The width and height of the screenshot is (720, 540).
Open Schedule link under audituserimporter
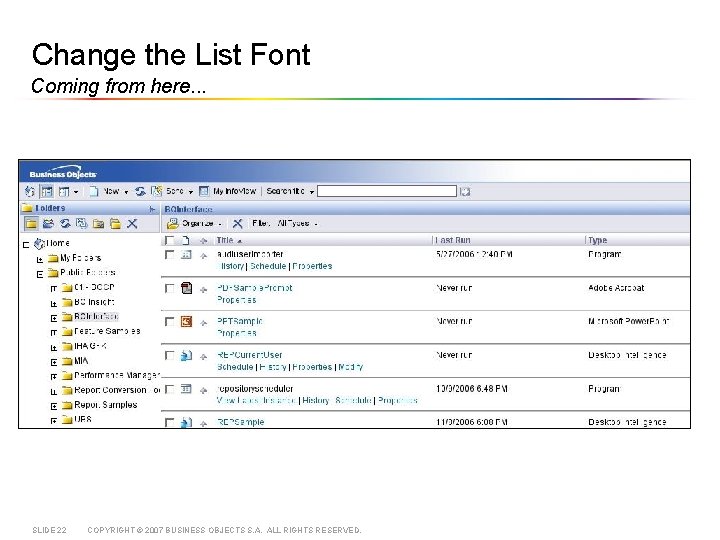click(268, 266)
